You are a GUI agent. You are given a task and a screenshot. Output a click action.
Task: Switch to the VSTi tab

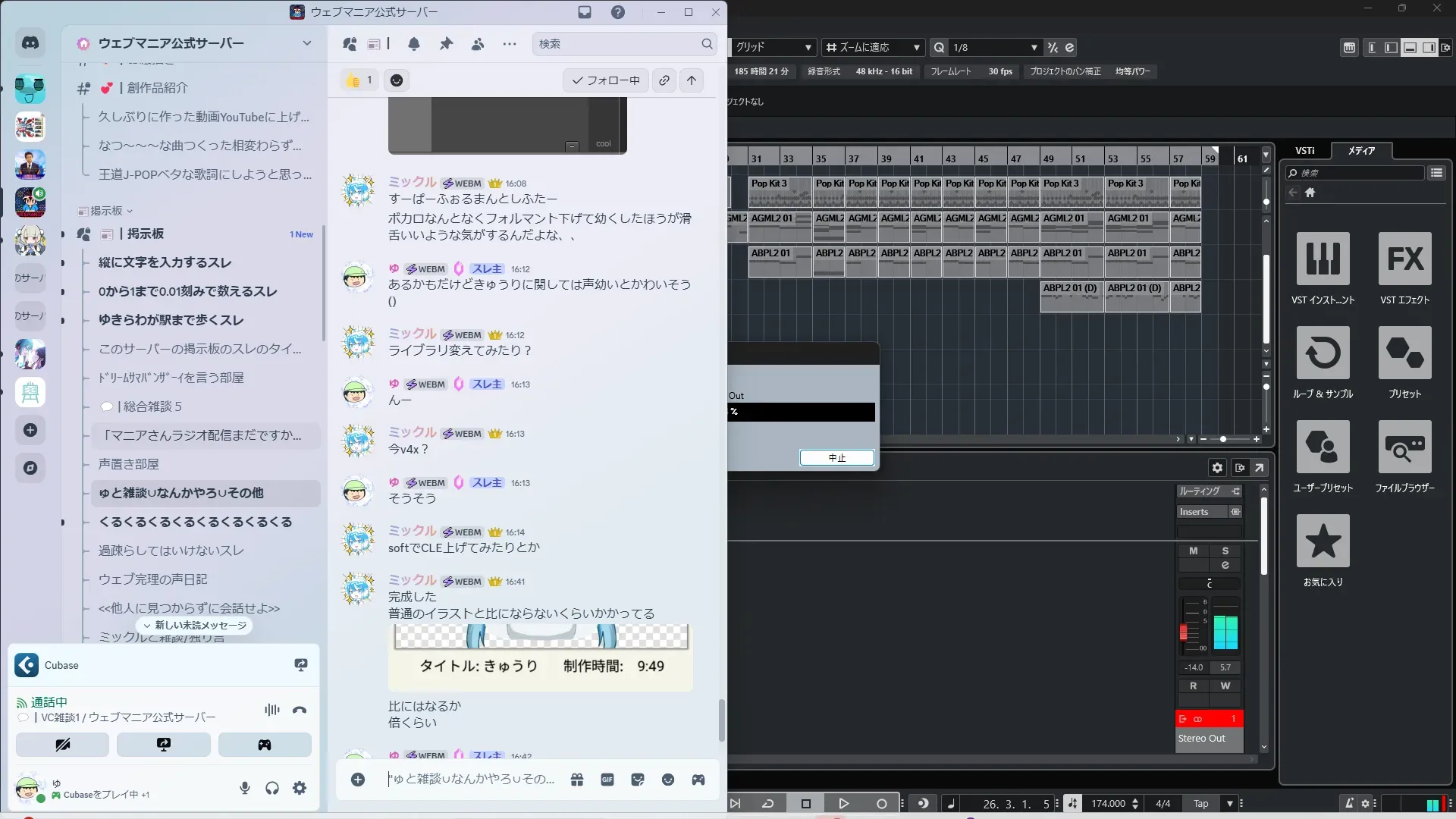[1304, 150]
